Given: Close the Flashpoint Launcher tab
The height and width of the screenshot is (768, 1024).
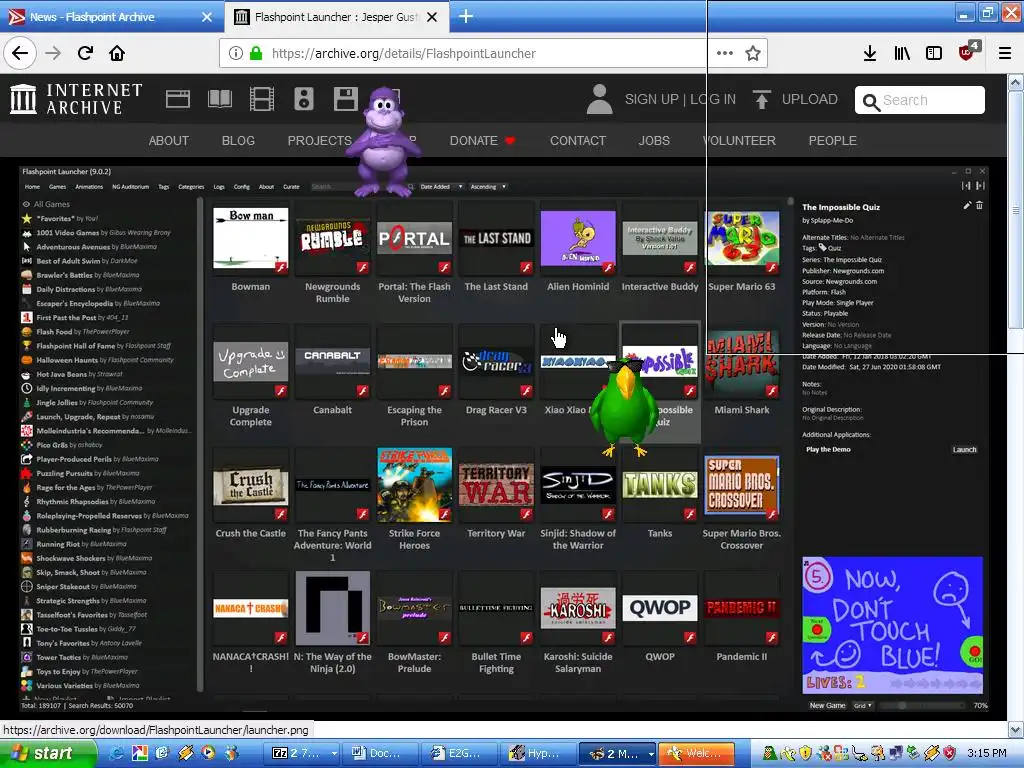Looking at the screenshot, I should tap(432, 17).
